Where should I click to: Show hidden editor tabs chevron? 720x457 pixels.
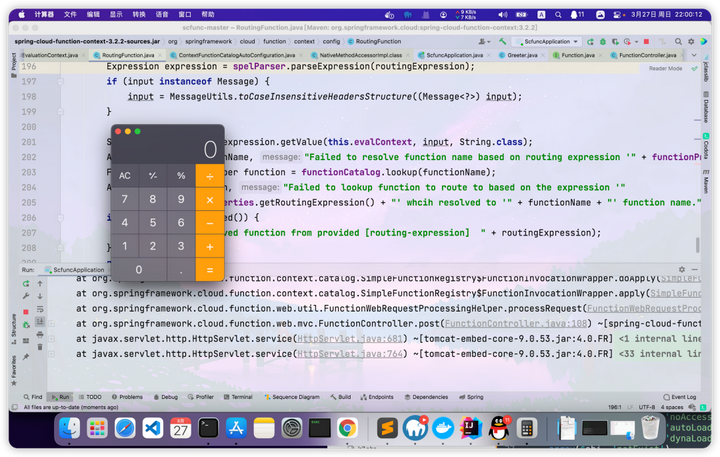pos(694,55)
